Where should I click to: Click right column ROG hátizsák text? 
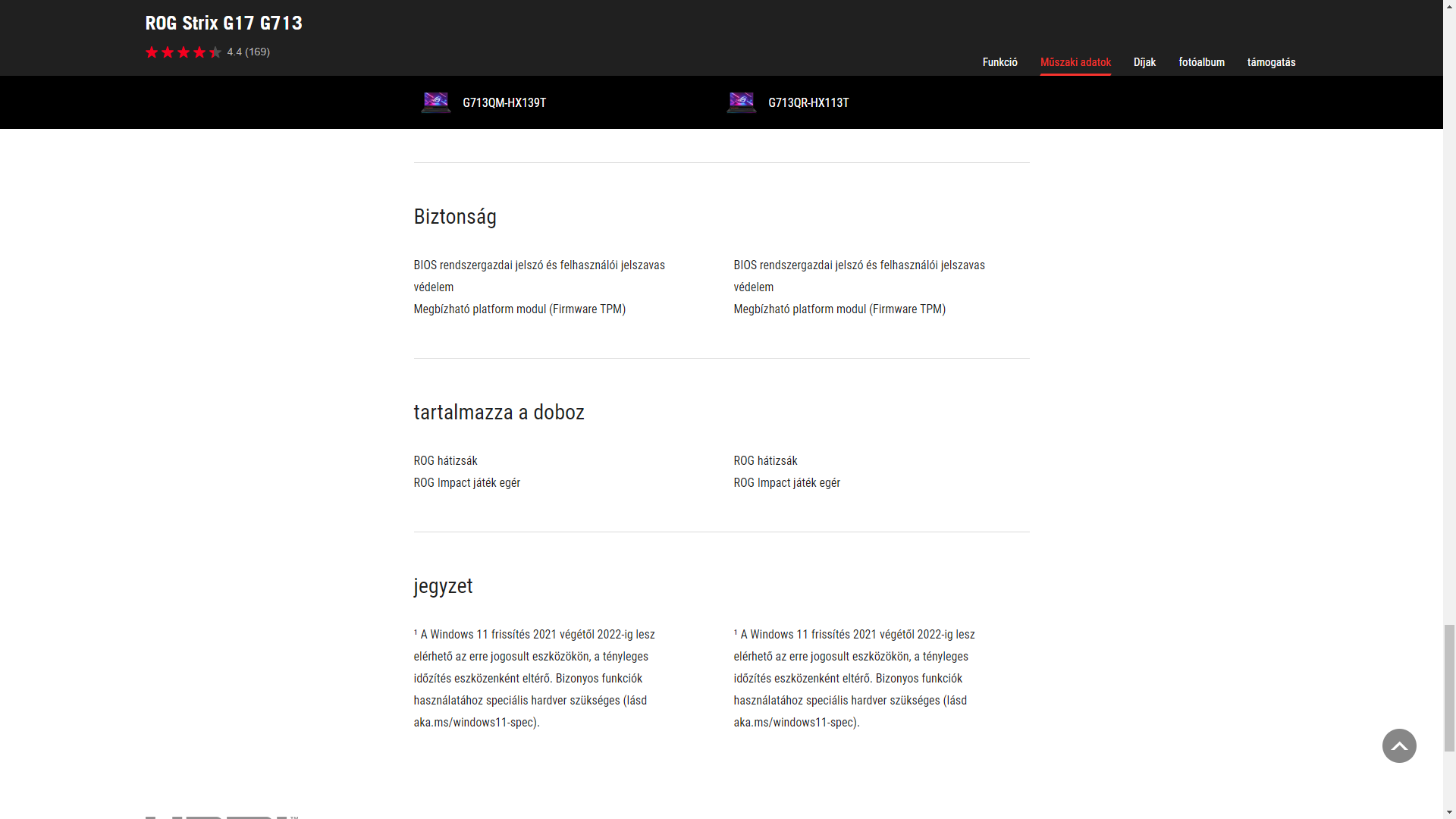click(x=765, y=461)
